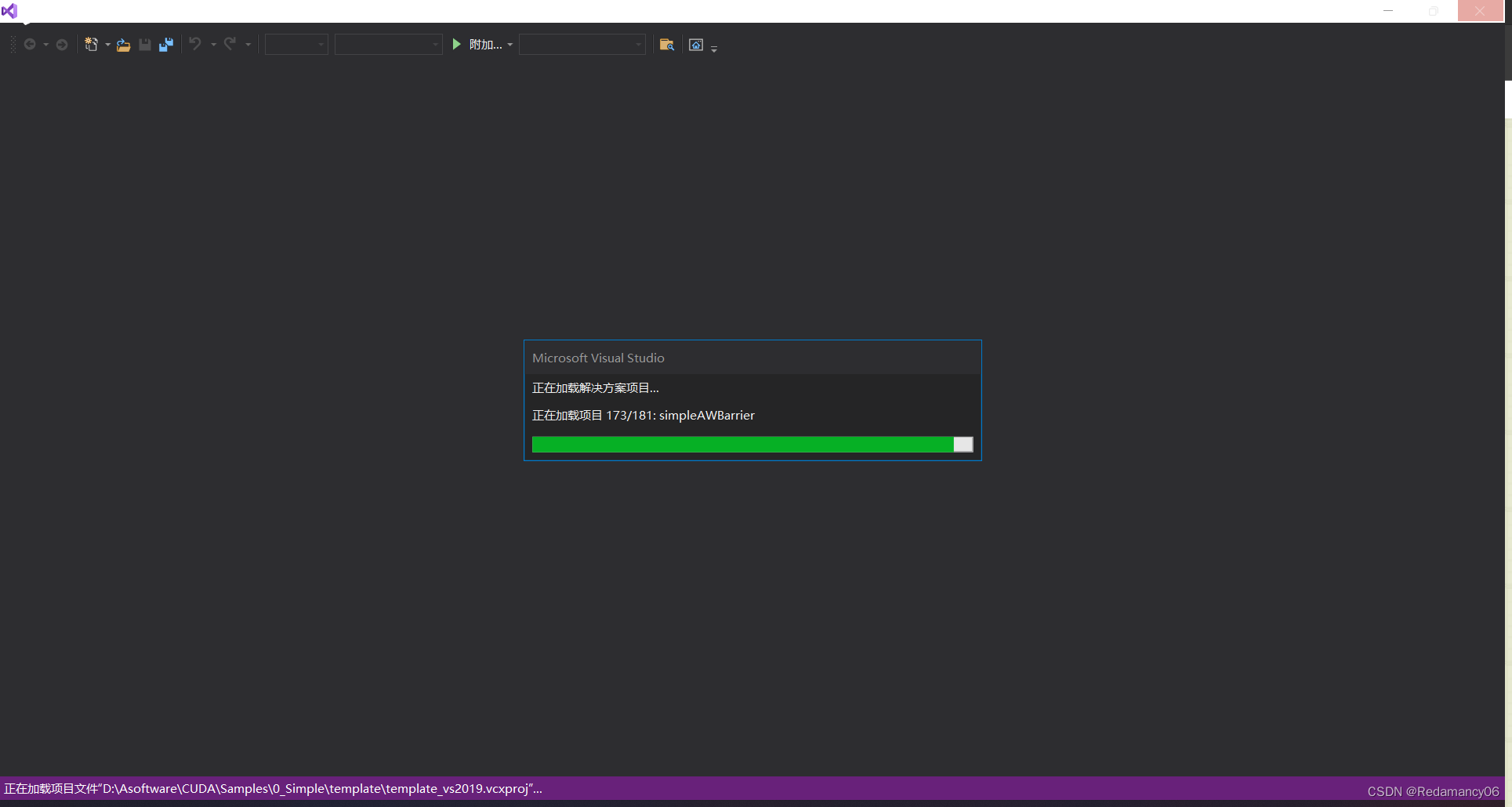1512x807 pixels.
Task: Click the green loading progress bar
Action: (x=752, y=445)
